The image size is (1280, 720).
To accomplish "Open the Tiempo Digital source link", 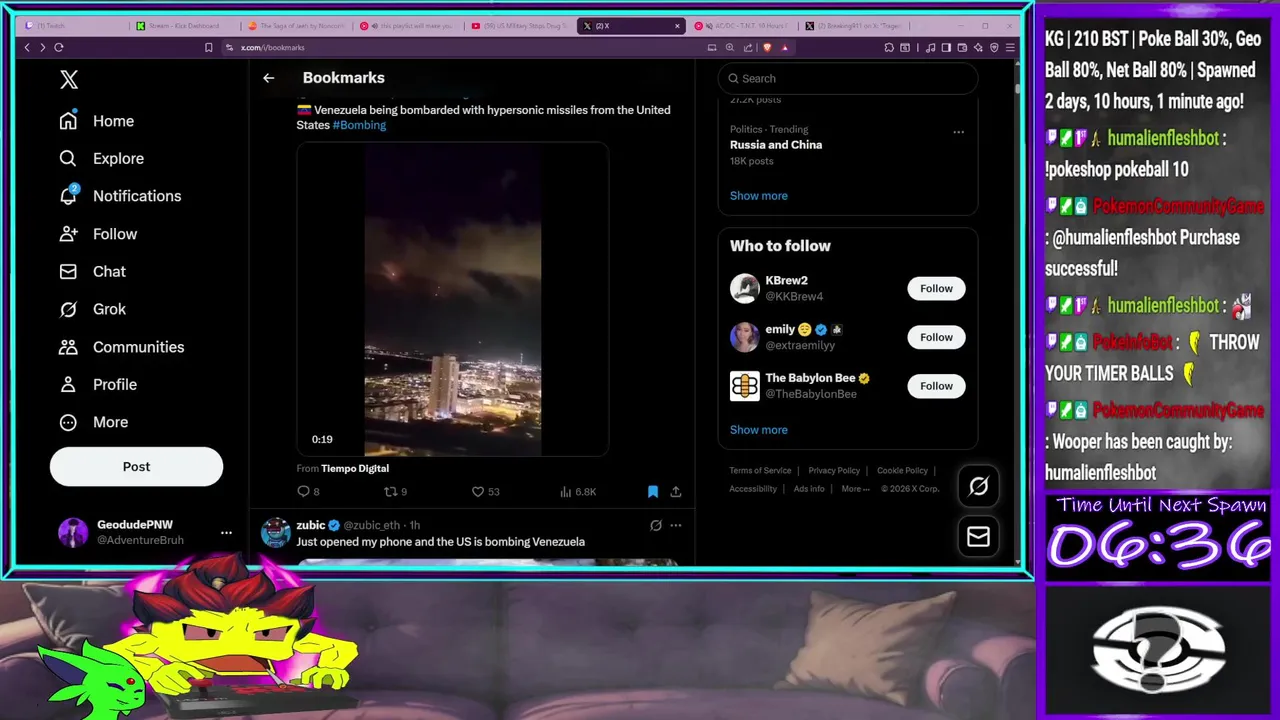I will pos(355,468).
